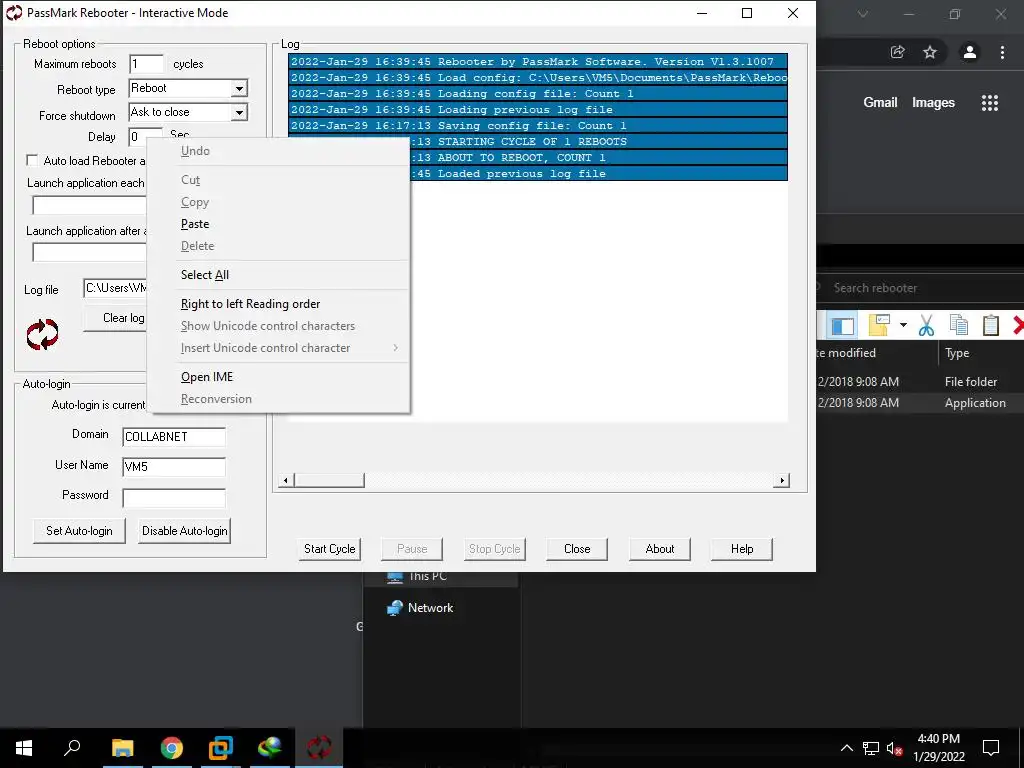
Task: Select the Application row in Explorer
Action: pyautogui.click(x=920, y=403)
